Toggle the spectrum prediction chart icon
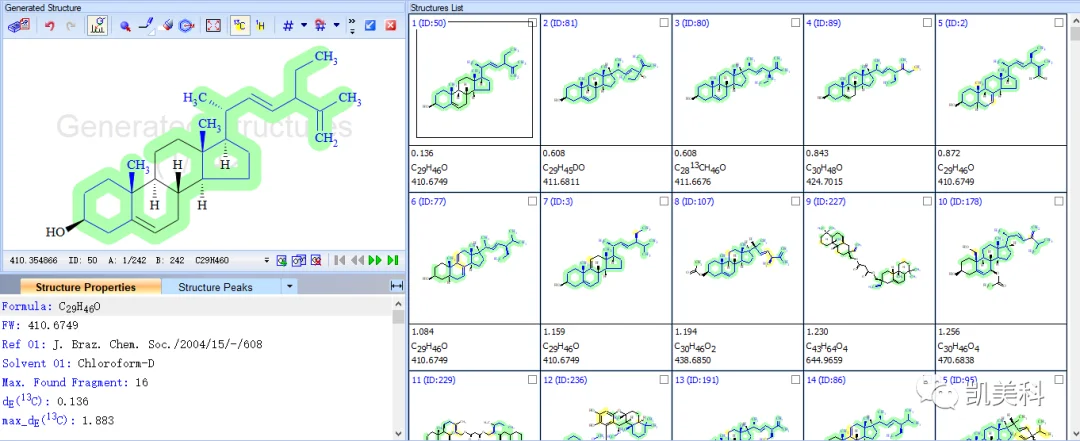The image size is (1080, 441). 97,25
